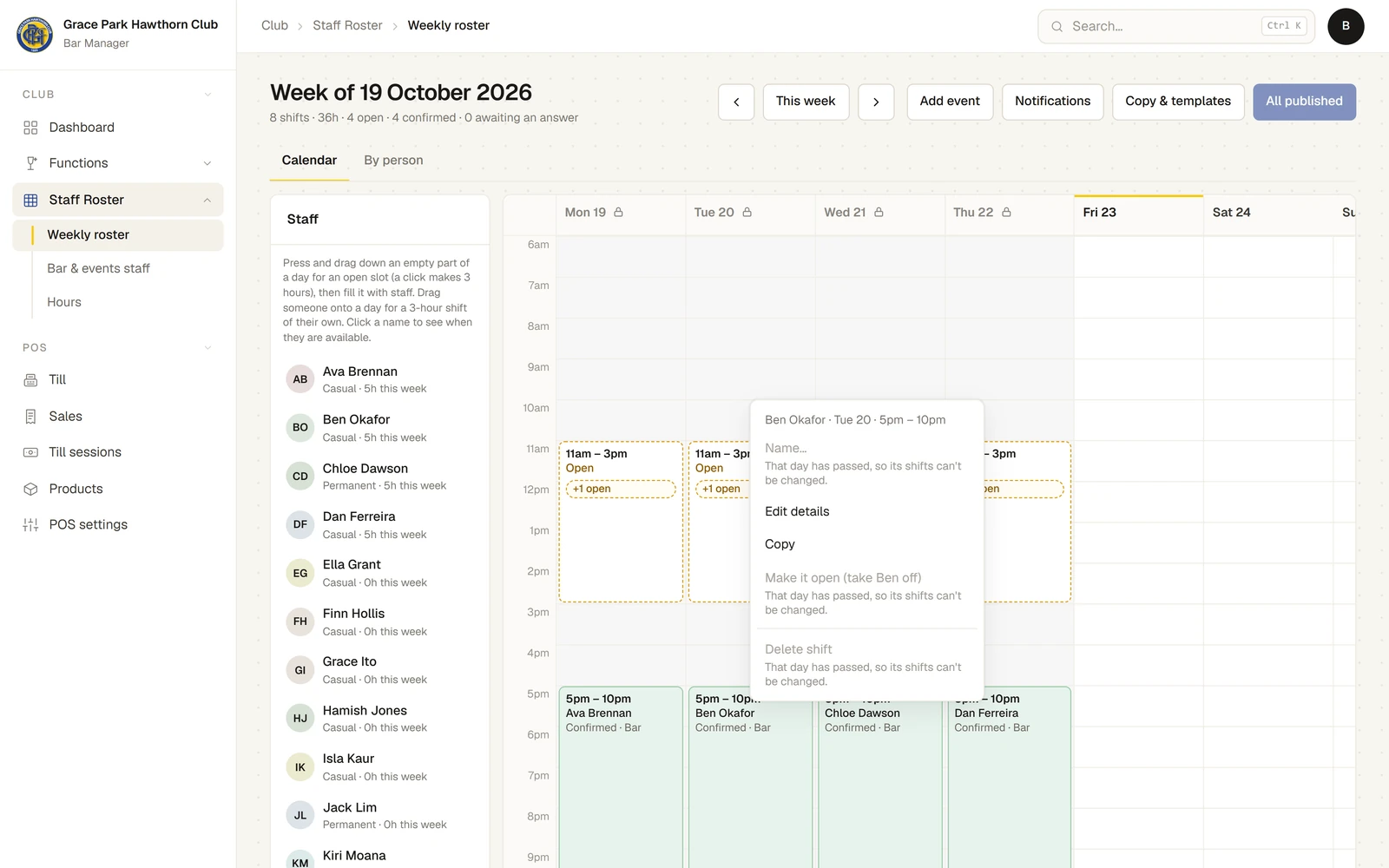Select the Weekly roster item

[x=118, y=235]
